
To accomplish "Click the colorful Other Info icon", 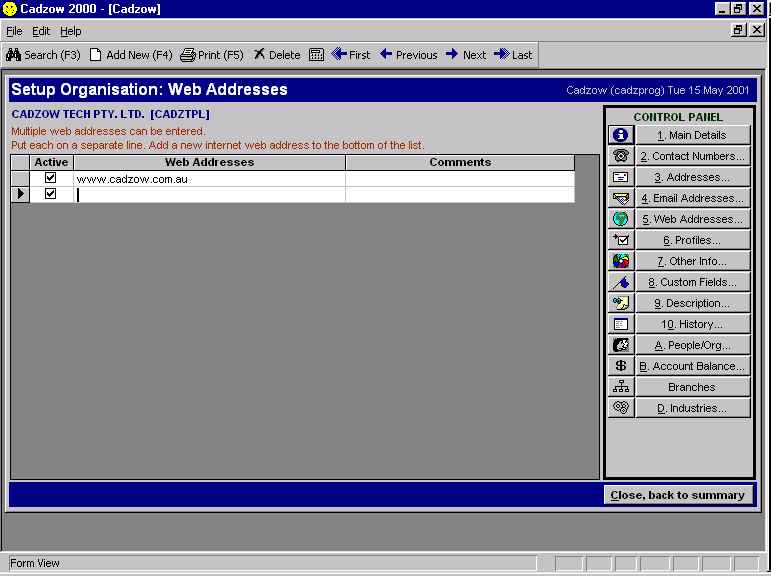I will point(621,261).
